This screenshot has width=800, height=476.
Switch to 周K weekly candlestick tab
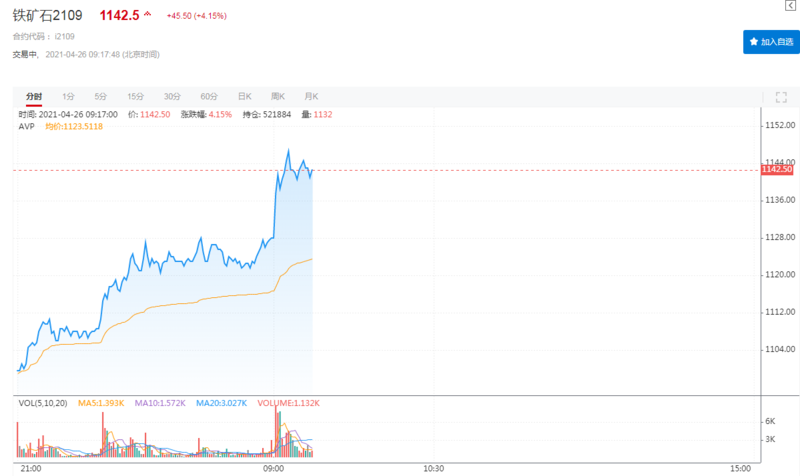(277, 96)
